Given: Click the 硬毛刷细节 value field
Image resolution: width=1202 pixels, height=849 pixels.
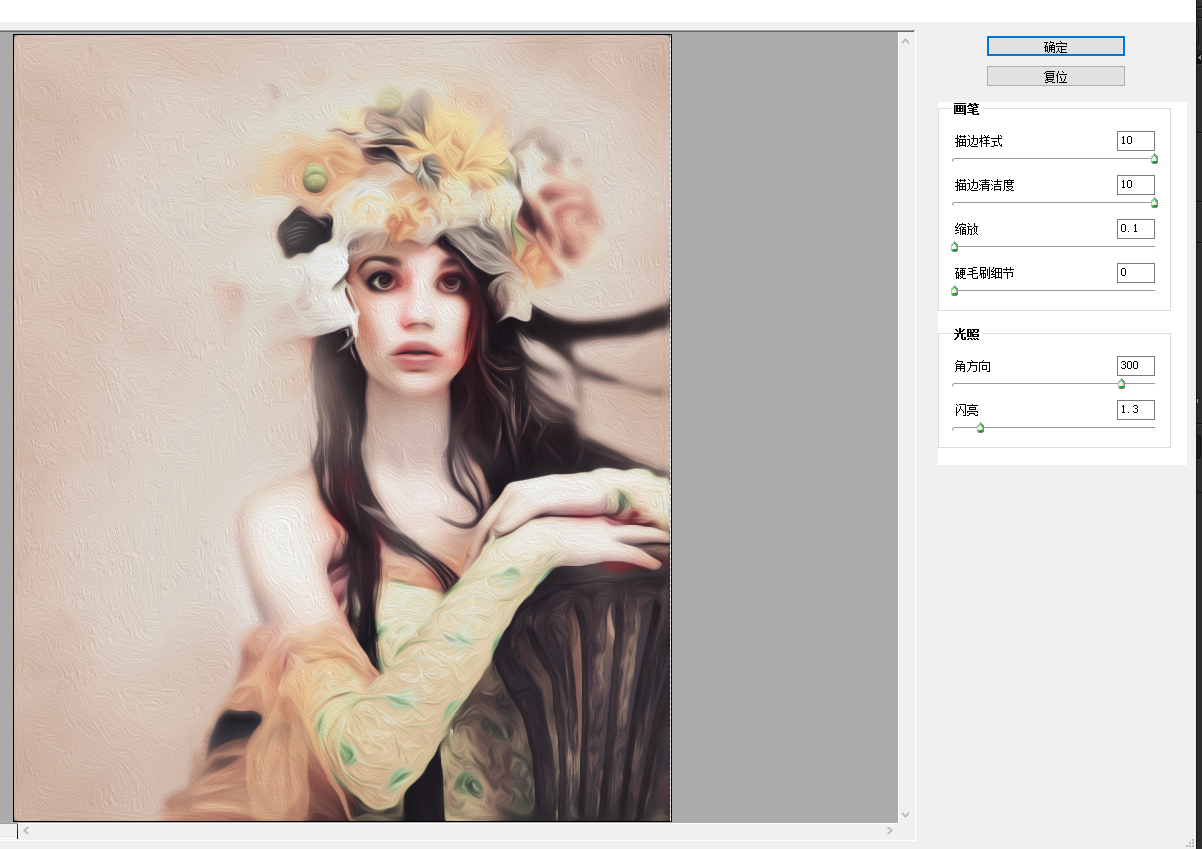Looking at the screenshot, I should (x=1135, y=273).
